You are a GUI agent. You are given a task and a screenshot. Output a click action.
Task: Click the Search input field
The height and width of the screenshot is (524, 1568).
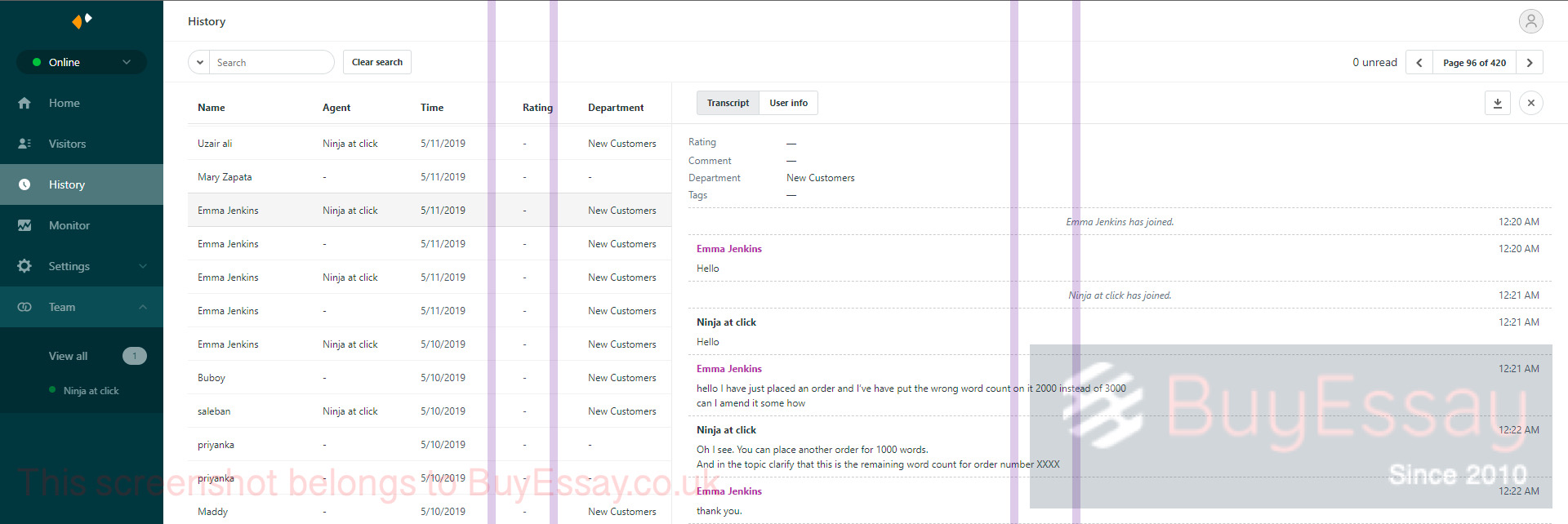[x=272, y=63]
